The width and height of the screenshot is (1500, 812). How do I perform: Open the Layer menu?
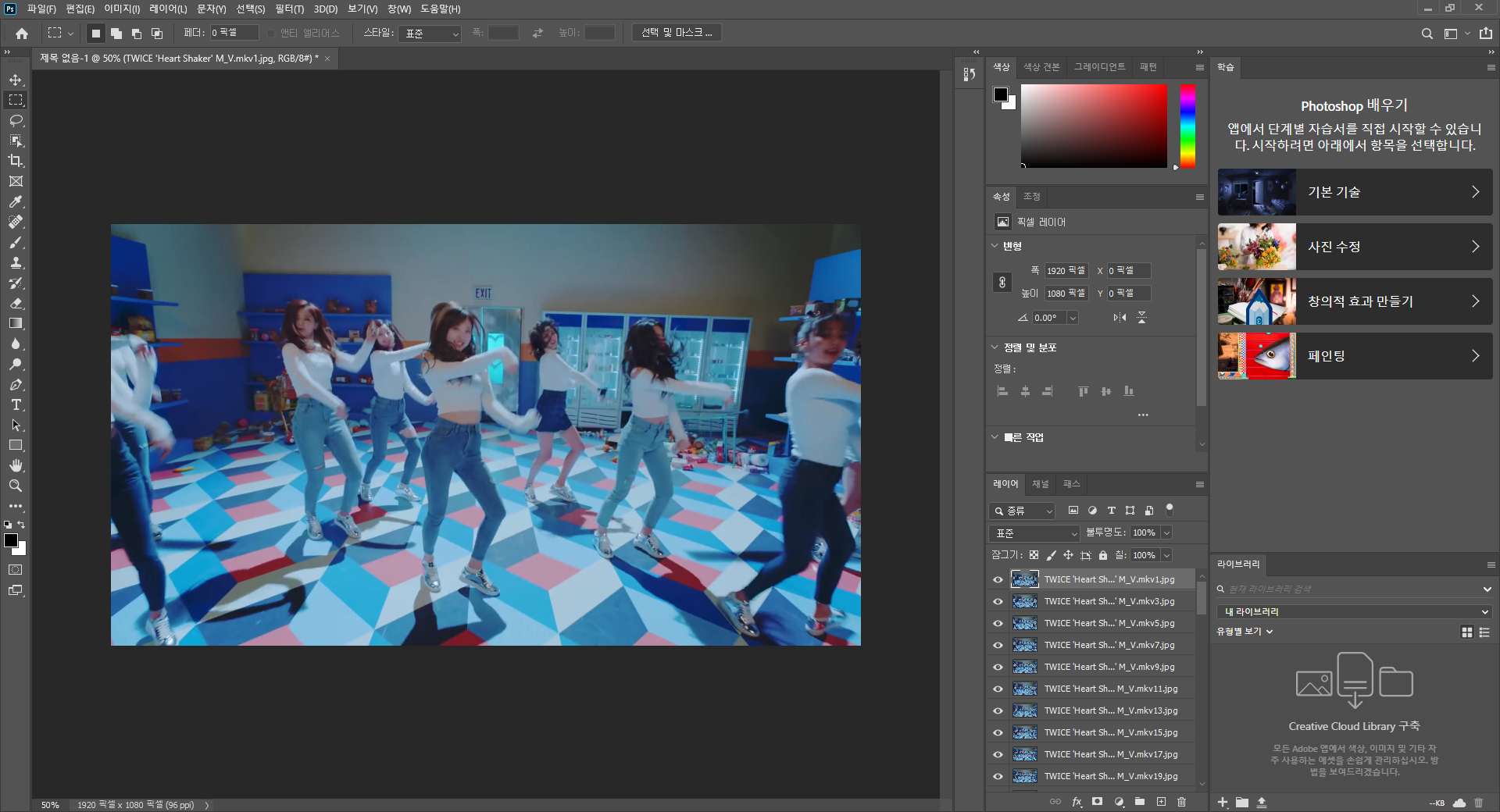point(168,9)
